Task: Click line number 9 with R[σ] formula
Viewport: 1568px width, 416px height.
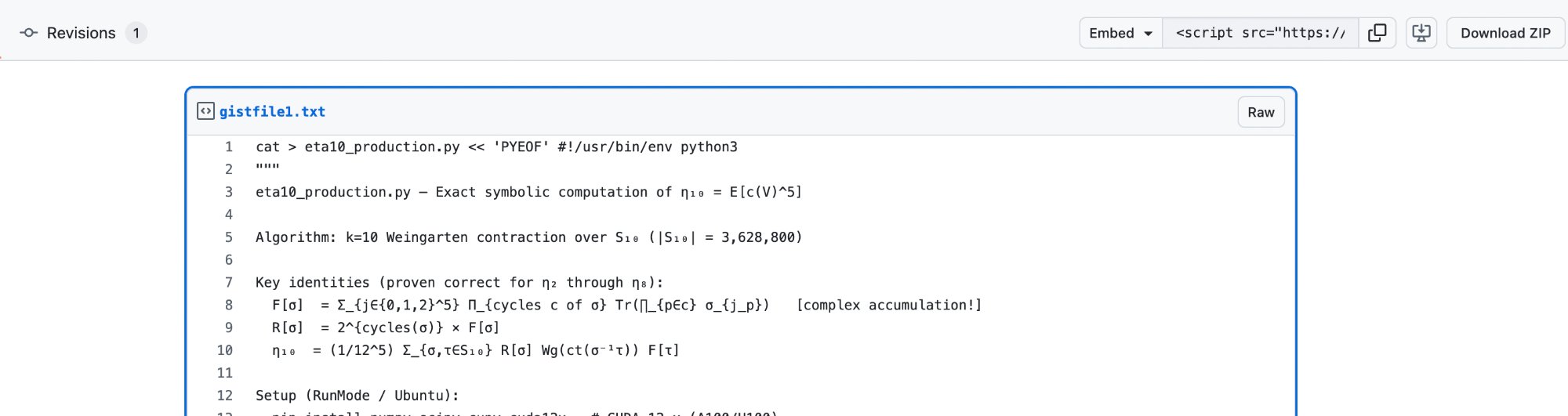Action: [x=229, y=327]
